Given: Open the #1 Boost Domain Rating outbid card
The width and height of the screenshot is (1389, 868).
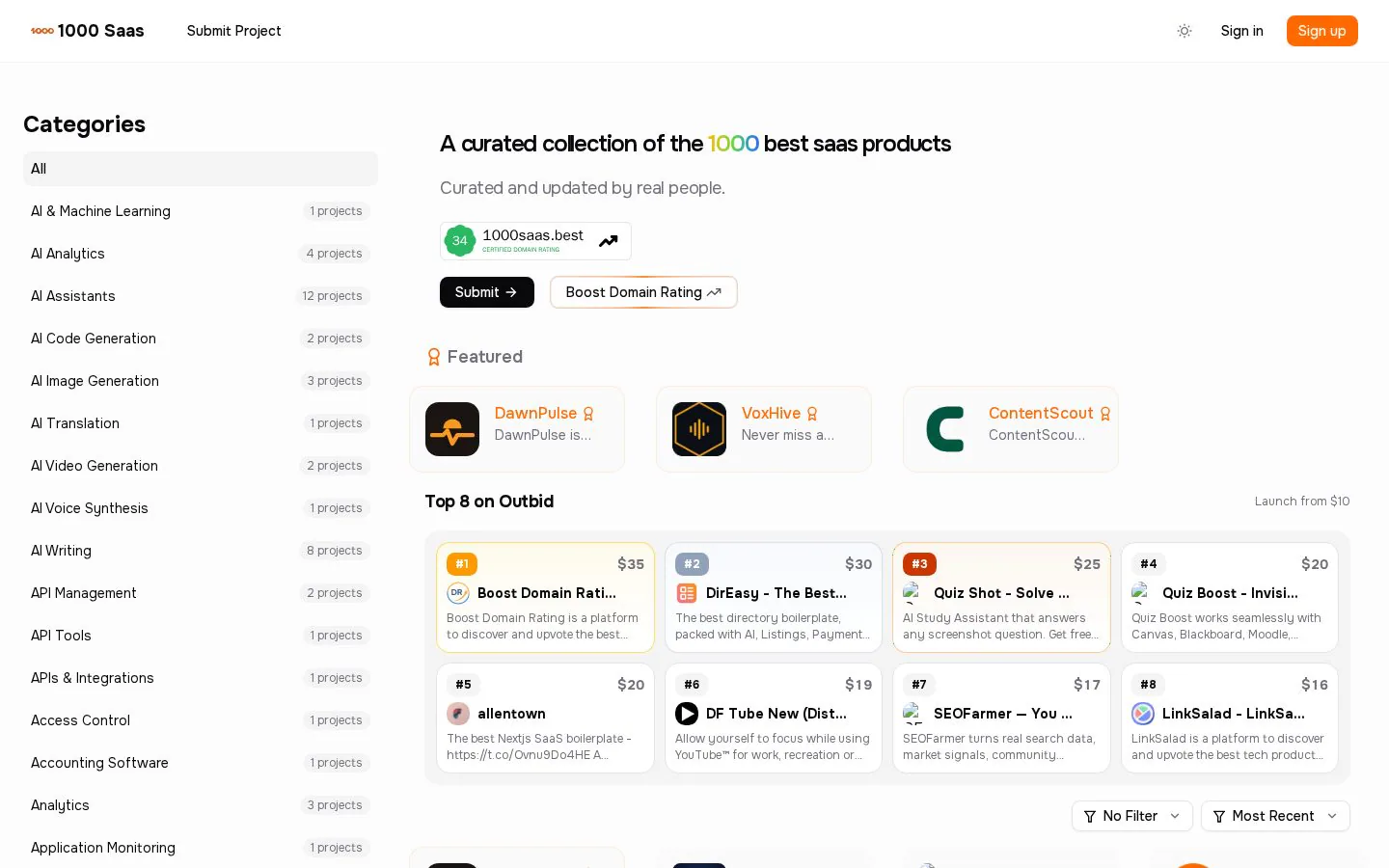Looking at the screenshot, I should point(545,597).
